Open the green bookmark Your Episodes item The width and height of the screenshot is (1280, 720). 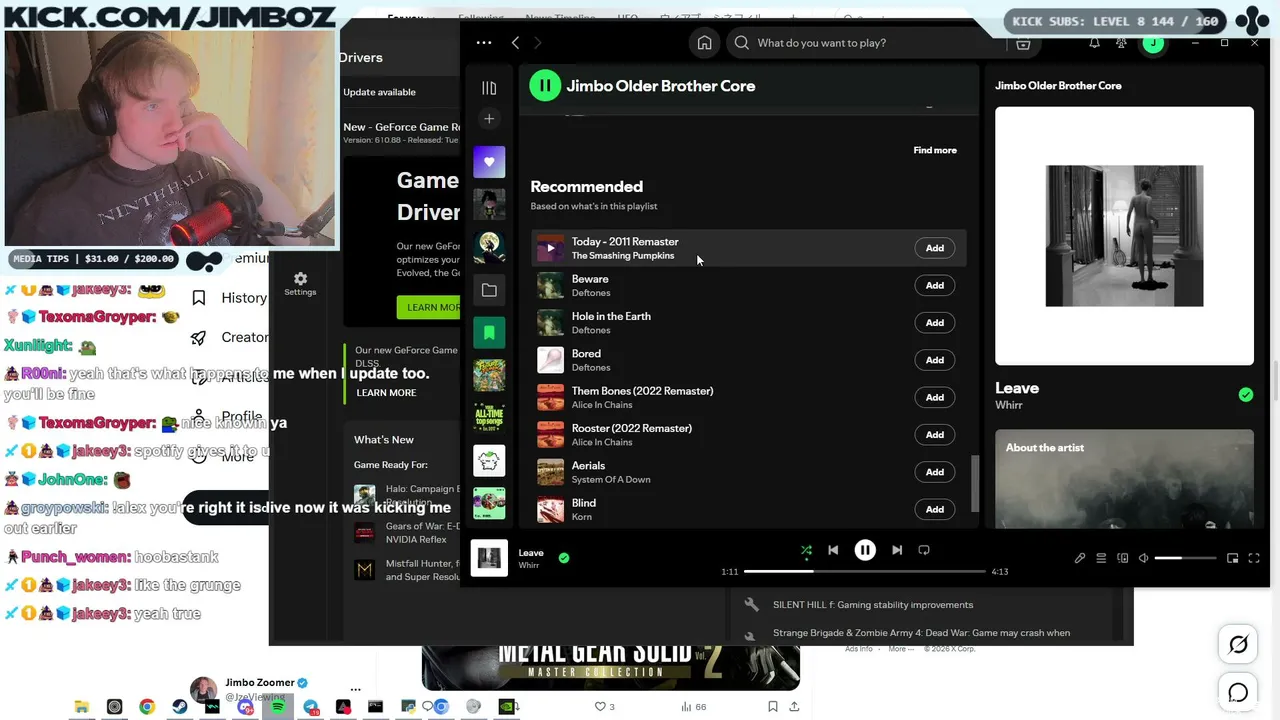pyautogui.click(x=489, y=332)
